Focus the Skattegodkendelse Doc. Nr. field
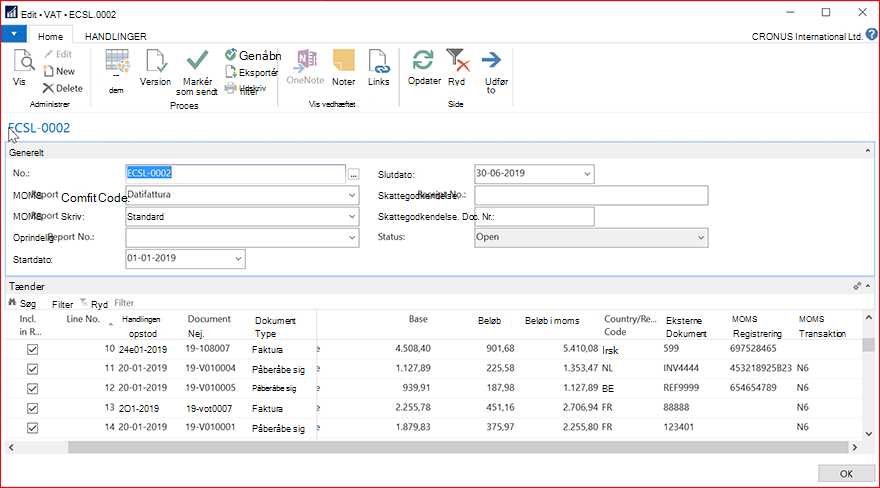Viewport: 880px width, 488px height. (x=534, y=217)
